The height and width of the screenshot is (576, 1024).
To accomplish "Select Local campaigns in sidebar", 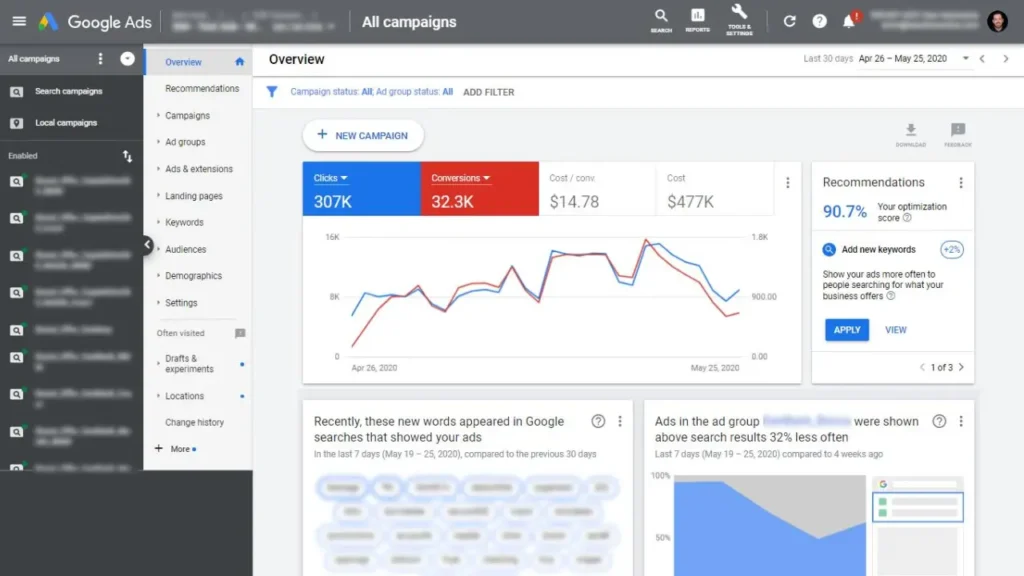I will point(66,123).
